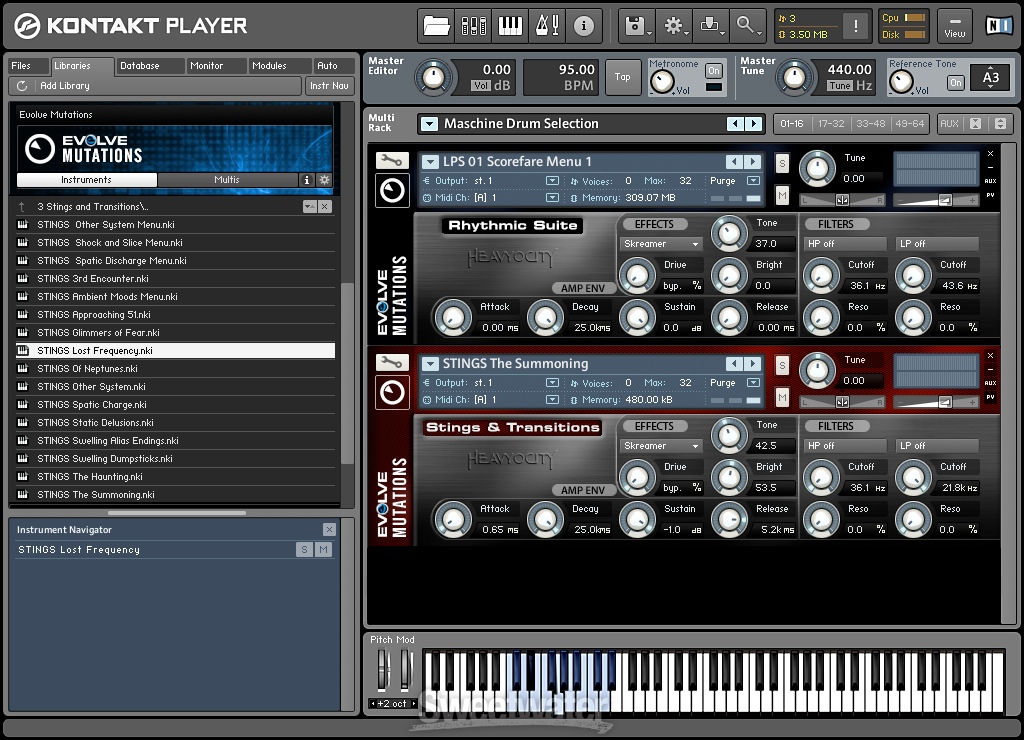Screen dimensions: 1024x740
Task: Open the file browser folder icon
Action: pos(436,26)
